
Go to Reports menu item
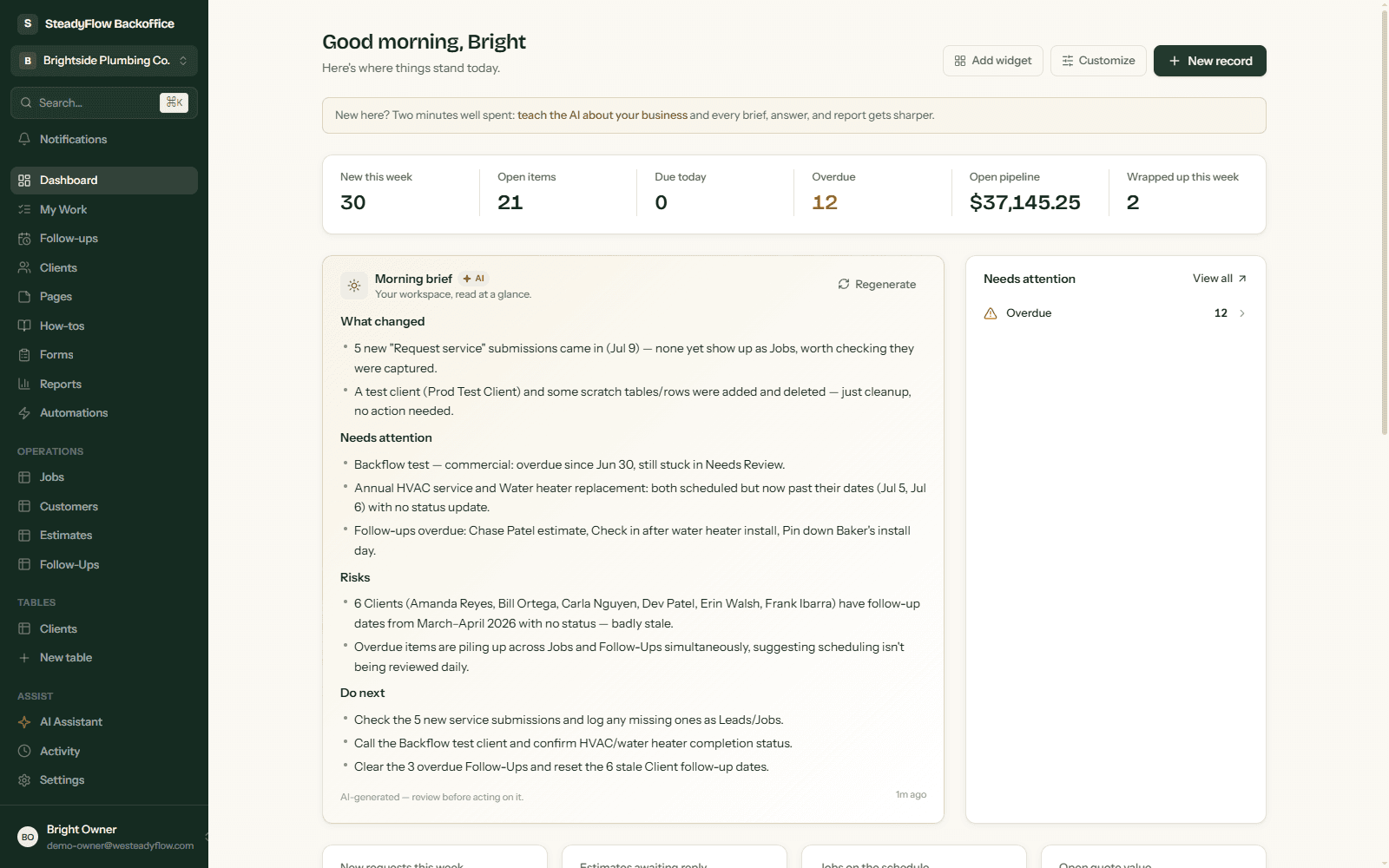104,384
